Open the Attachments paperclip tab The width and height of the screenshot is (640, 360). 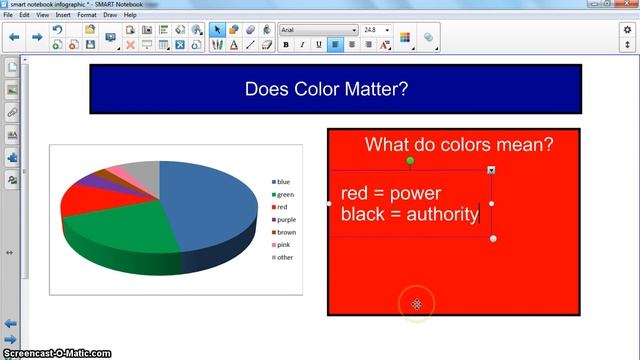click(x=12, y=112)
